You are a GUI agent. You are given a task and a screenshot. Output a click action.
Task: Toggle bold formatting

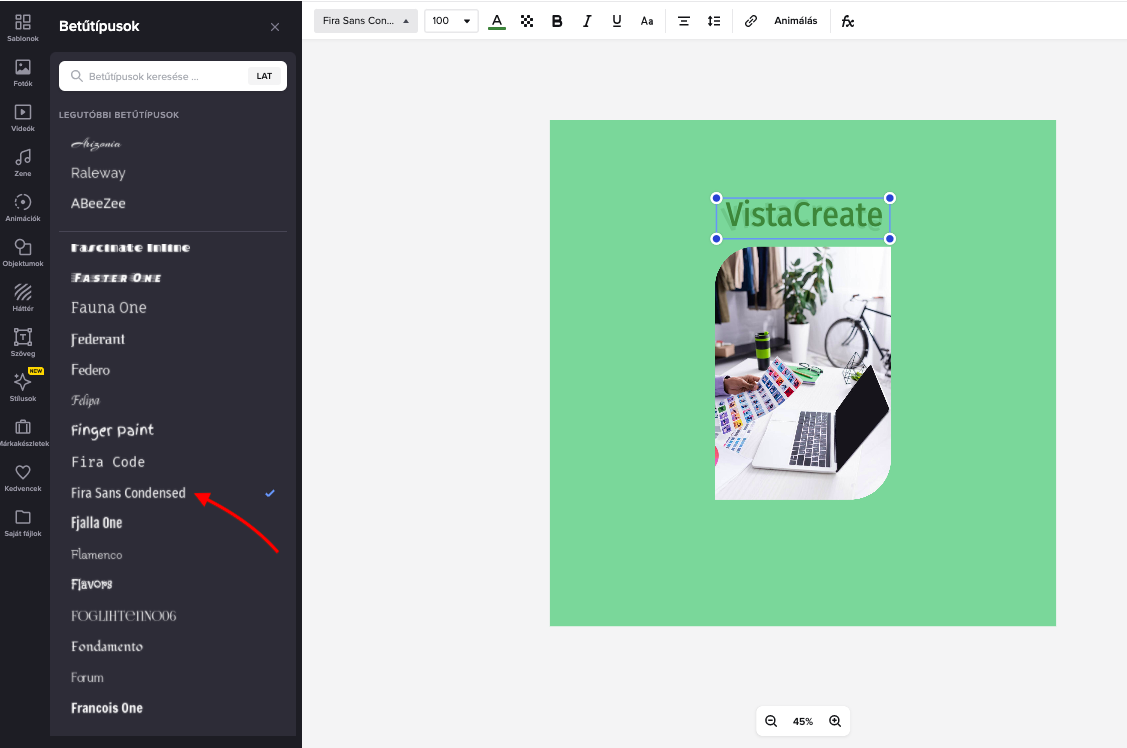[x=557, y=21]
